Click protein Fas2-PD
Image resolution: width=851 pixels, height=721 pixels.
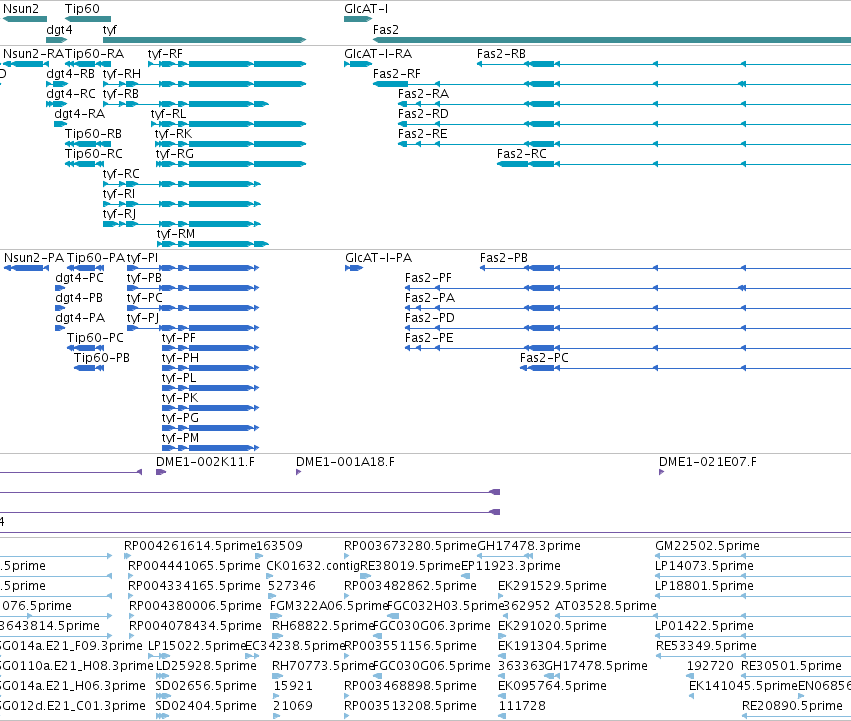click(x=430, y=318)
